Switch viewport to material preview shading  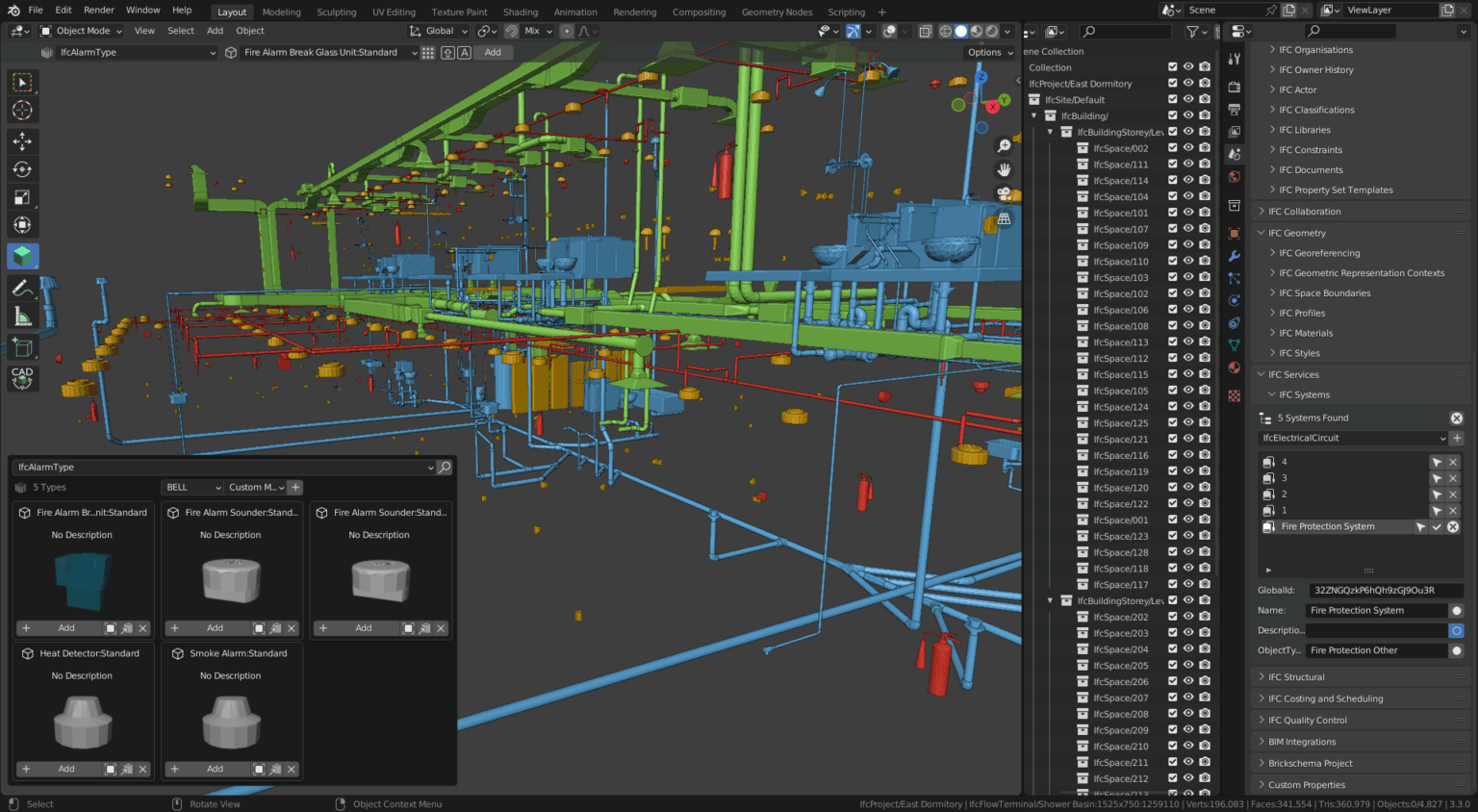(977, 31)
